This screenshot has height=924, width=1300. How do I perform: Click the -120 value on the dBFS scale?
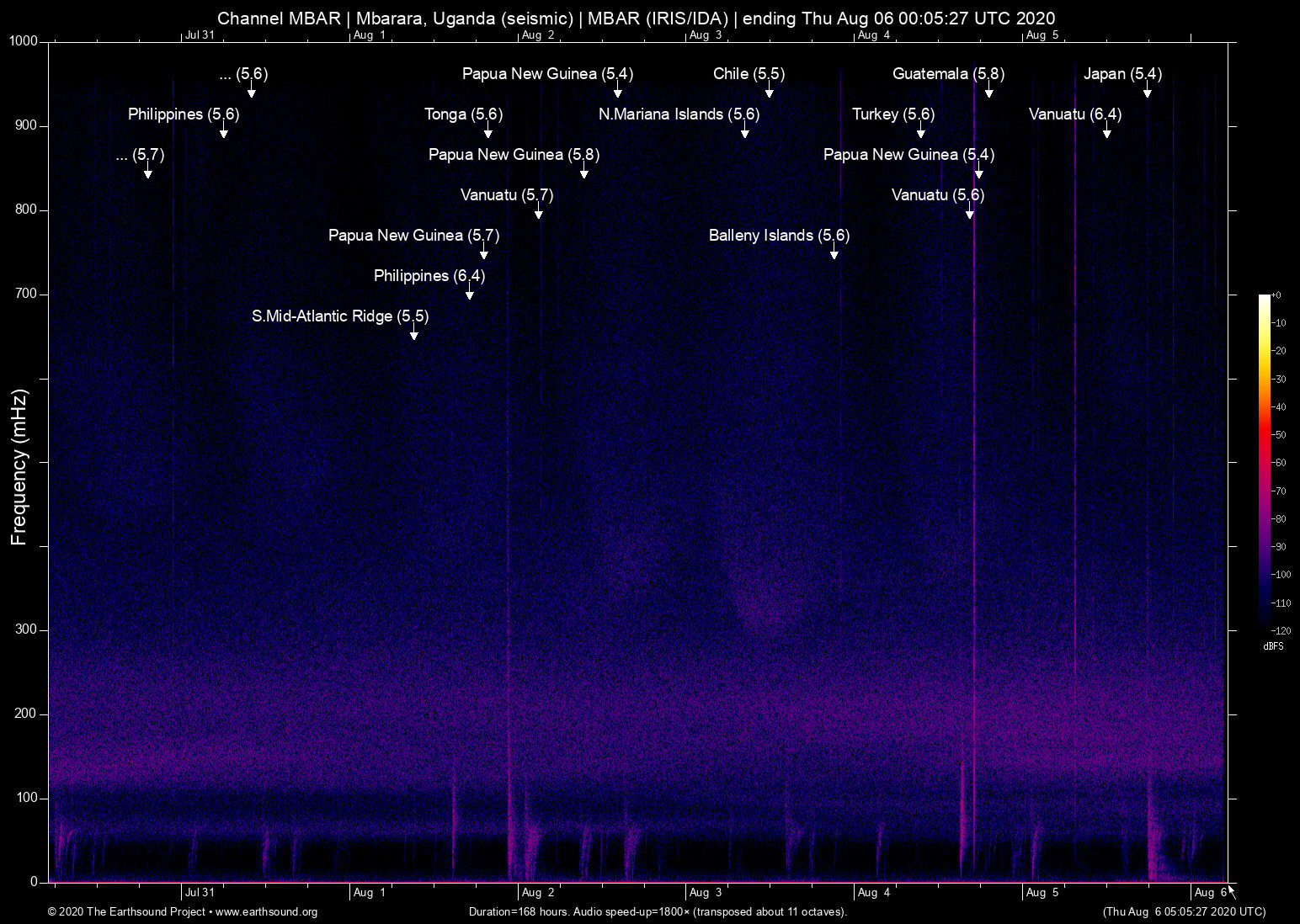point(1281,631)
